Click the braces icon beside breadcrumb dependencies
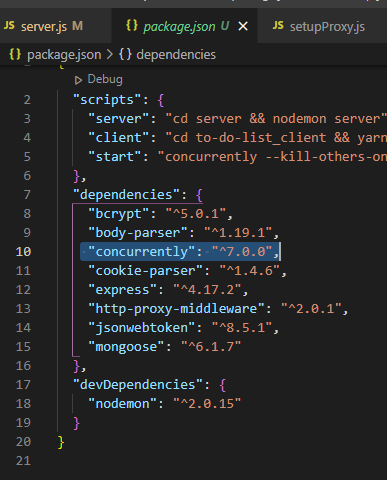The height and width of the screenshot is (480, 387). click(125, 54)
